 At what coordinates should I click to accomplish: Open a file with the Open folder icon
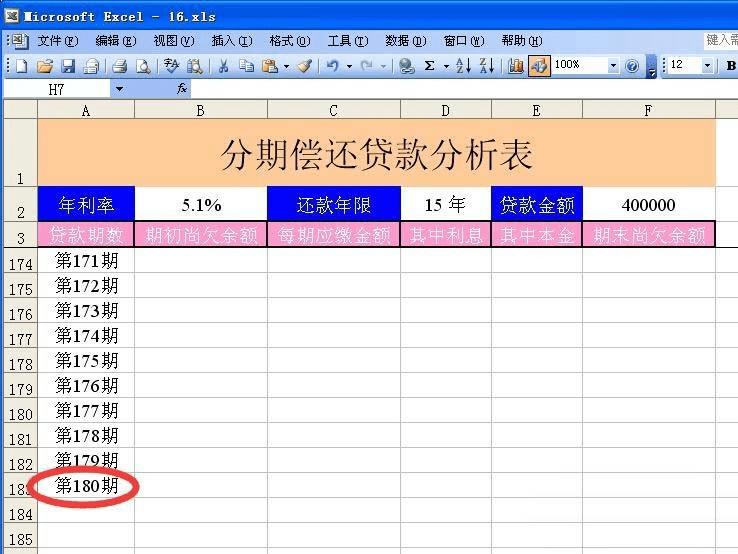coord(45,66)
